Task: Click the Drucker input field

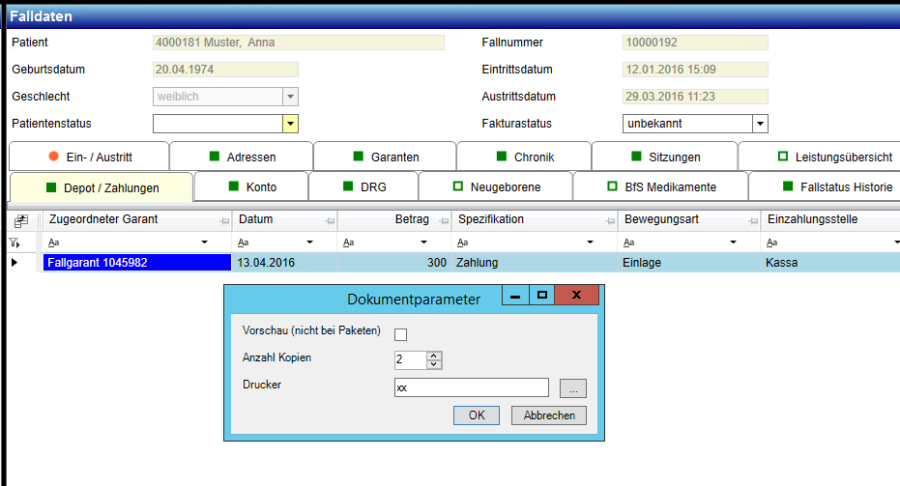Action: (x=471, y=388)
